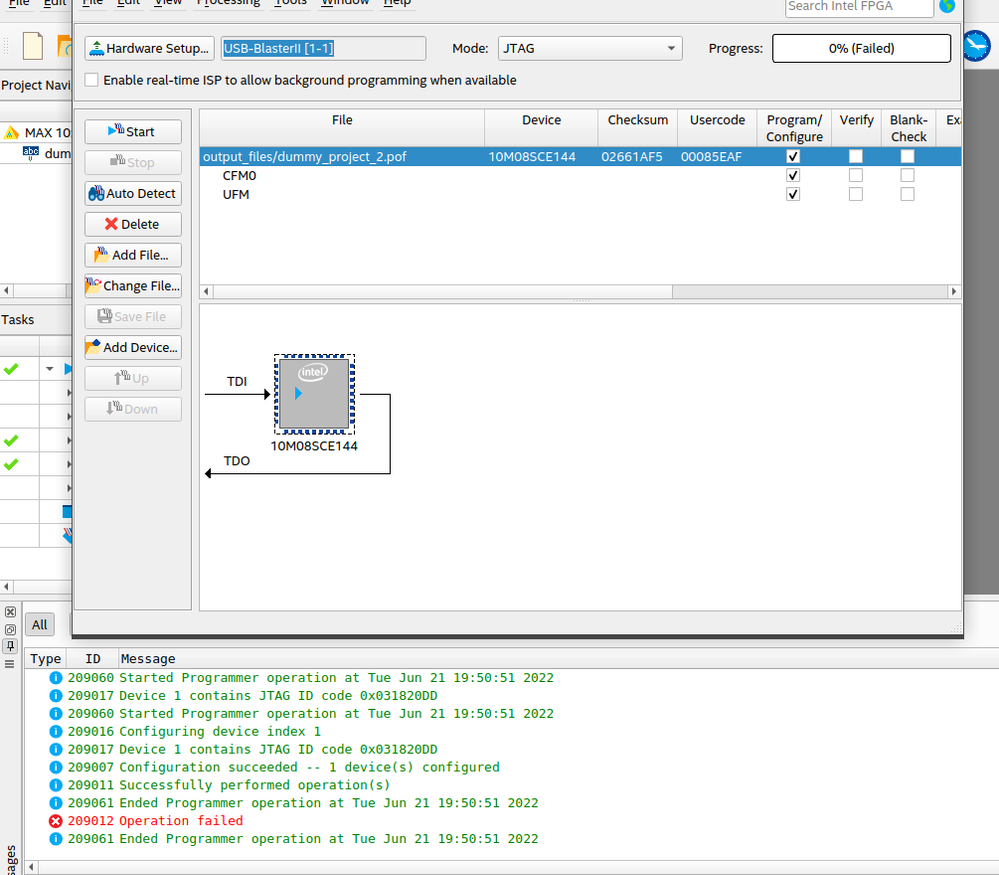This screenshot has width=999, height=875.
Task: Click the Hardware Setup button
Action: [150, 48]
